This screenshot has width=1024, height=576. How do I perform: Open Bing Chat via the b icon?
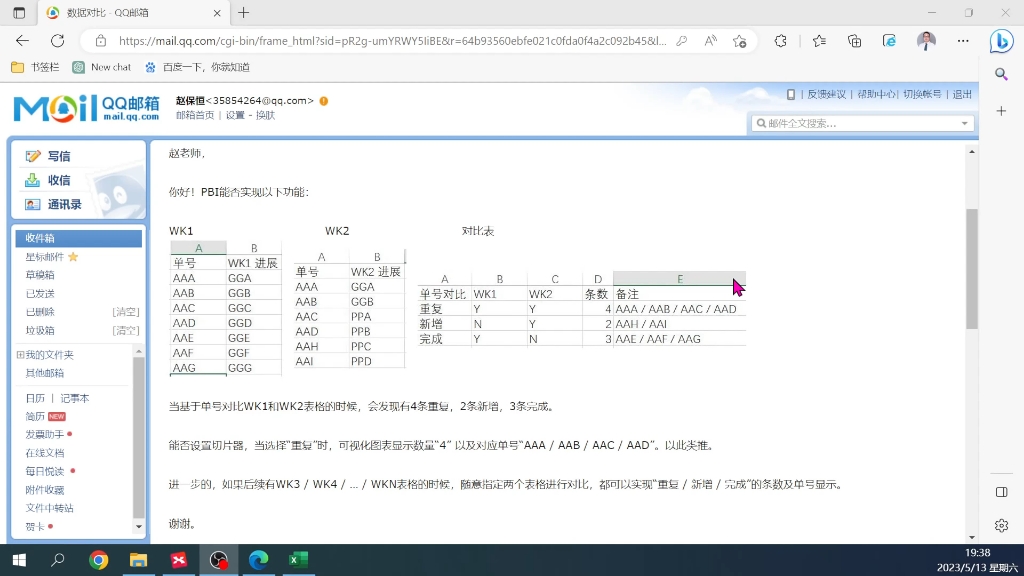point(1002,40)
